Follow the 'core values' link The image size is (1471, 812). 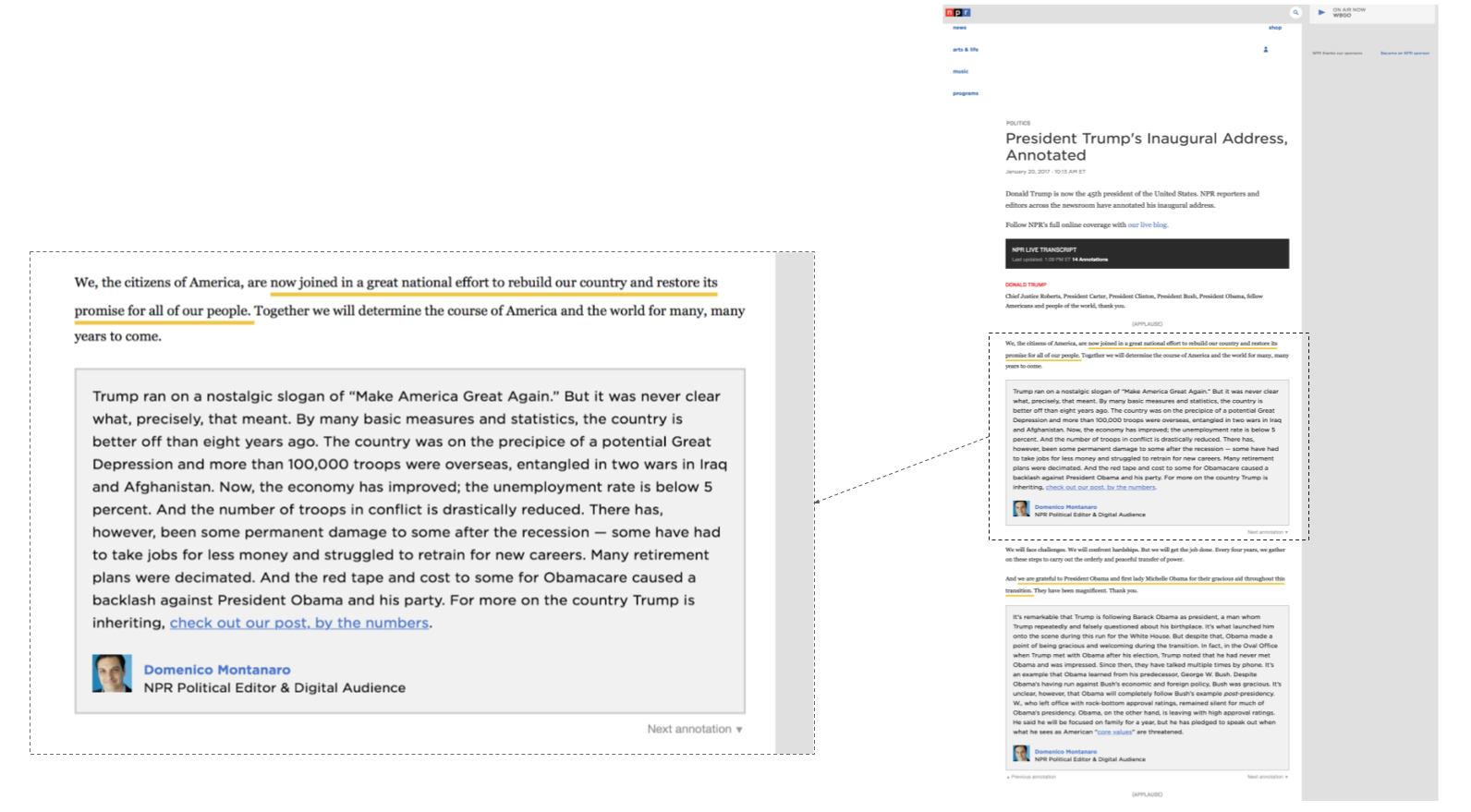(x=1114, y=733)
